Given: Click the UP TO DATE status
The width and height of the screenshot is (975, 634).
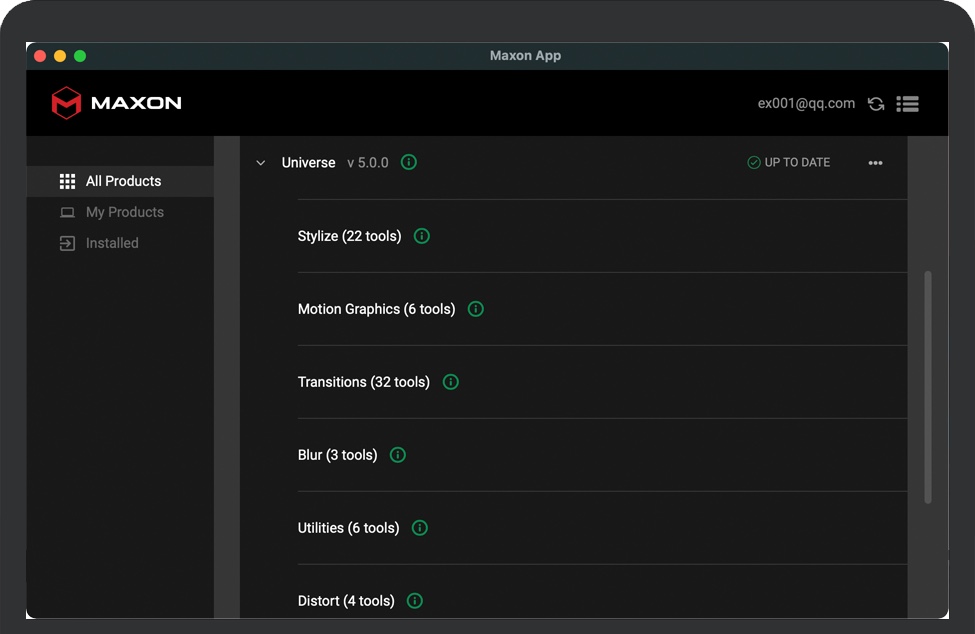Looking at the screenshot, I should click(789, 163).
